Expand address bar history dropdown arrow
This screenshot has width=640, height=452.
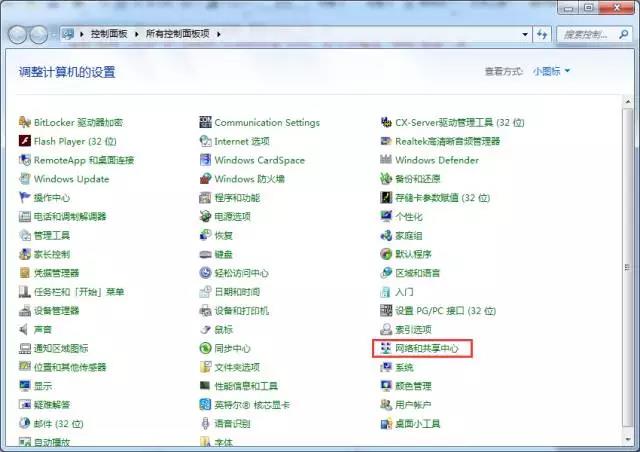pos(525,34)
